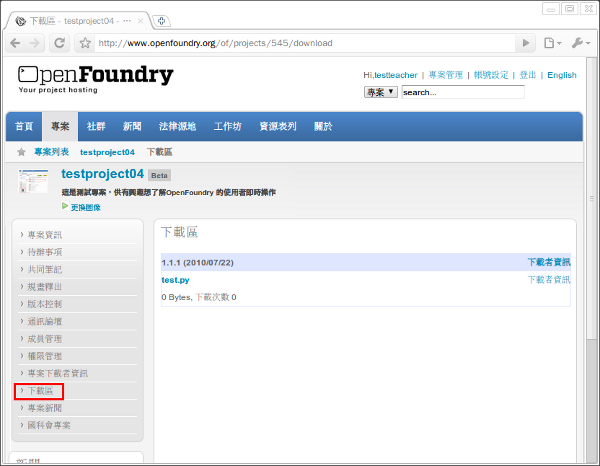Viewport: 600px width, 466px height.
Task: Open 下載者資訊 in the 1.1.1 release header
Action: [x=549, y=262]
